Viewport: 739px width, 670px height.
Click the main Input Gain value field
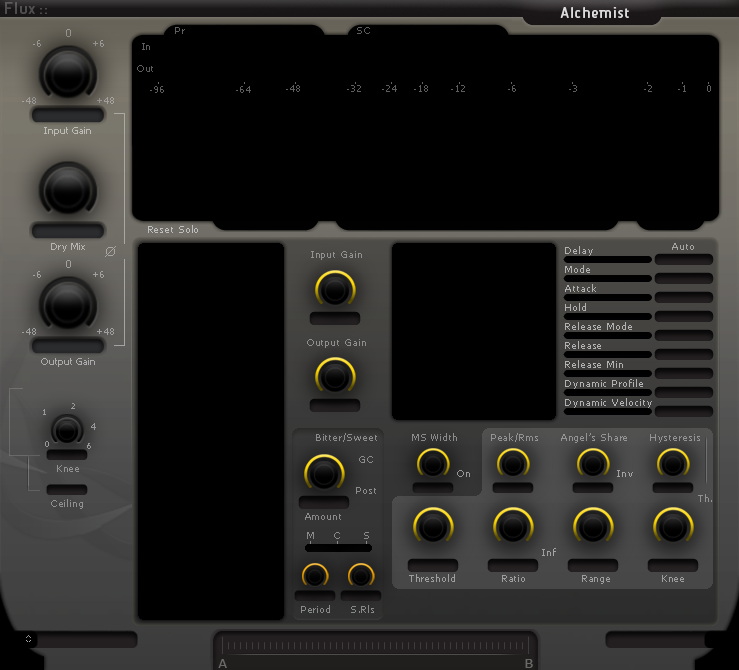click(68, 114)
